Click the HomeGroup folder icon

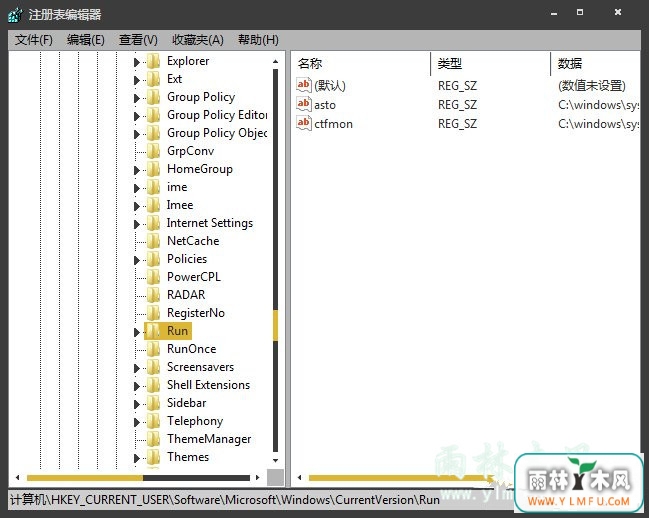[154, 169]
